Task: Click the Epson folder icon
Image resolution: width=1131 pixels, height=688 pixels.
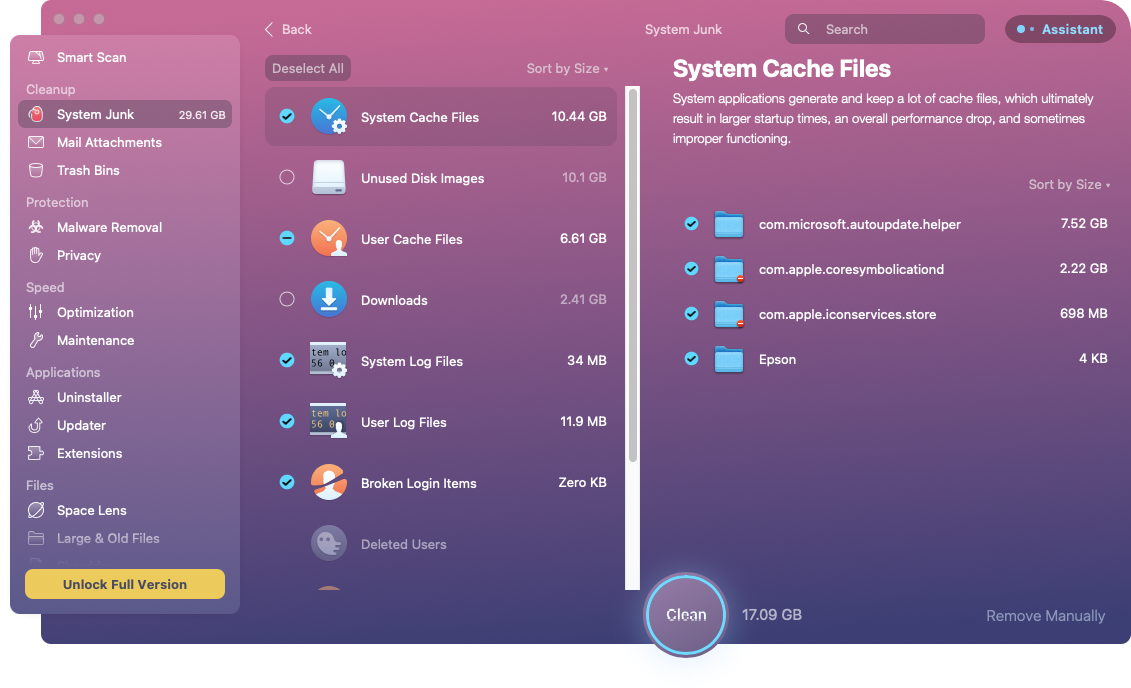Action: tap(729, 359)
